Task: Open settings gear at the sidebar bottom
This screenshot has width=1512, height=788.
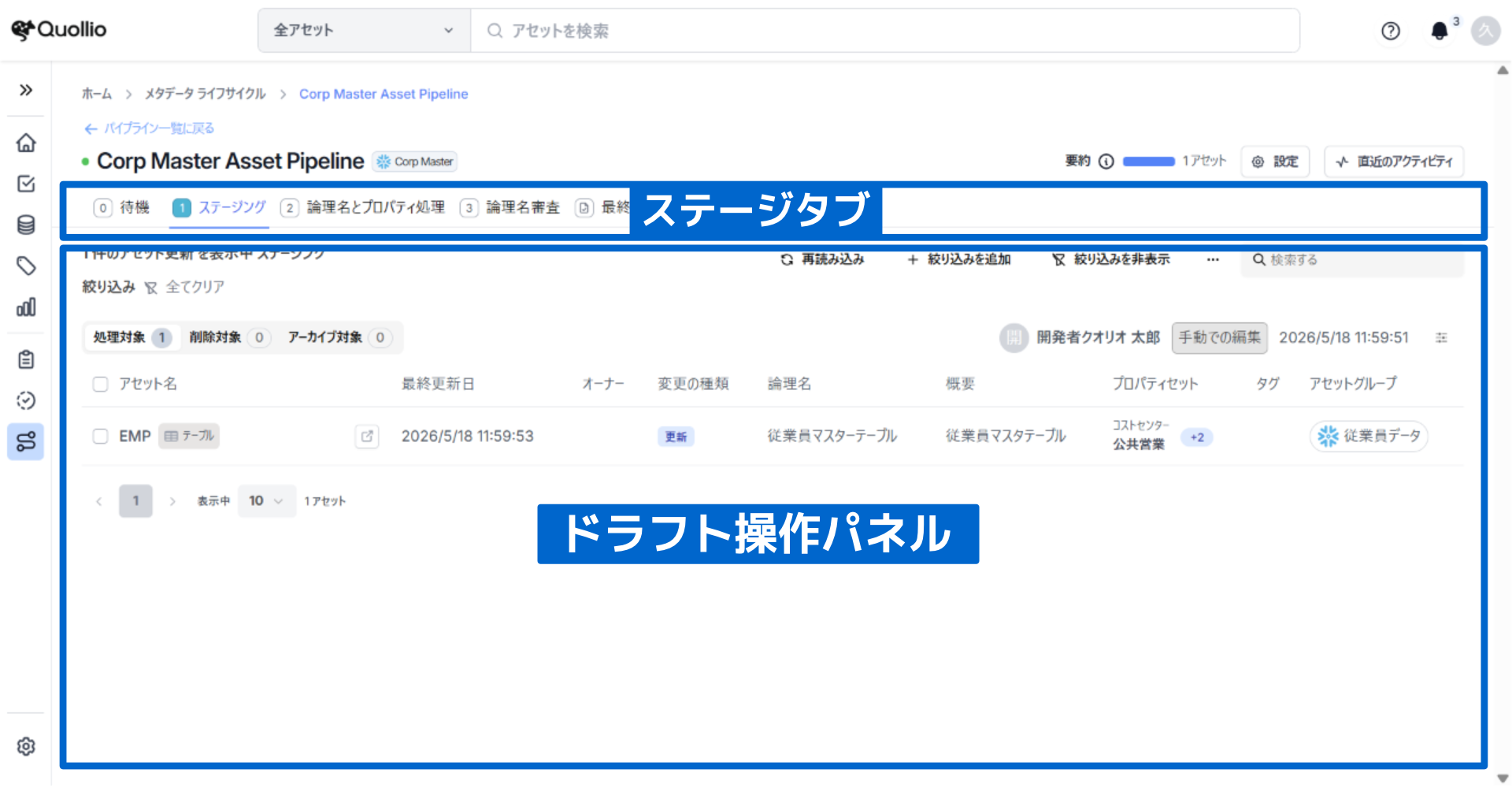Action: (26, 746)
